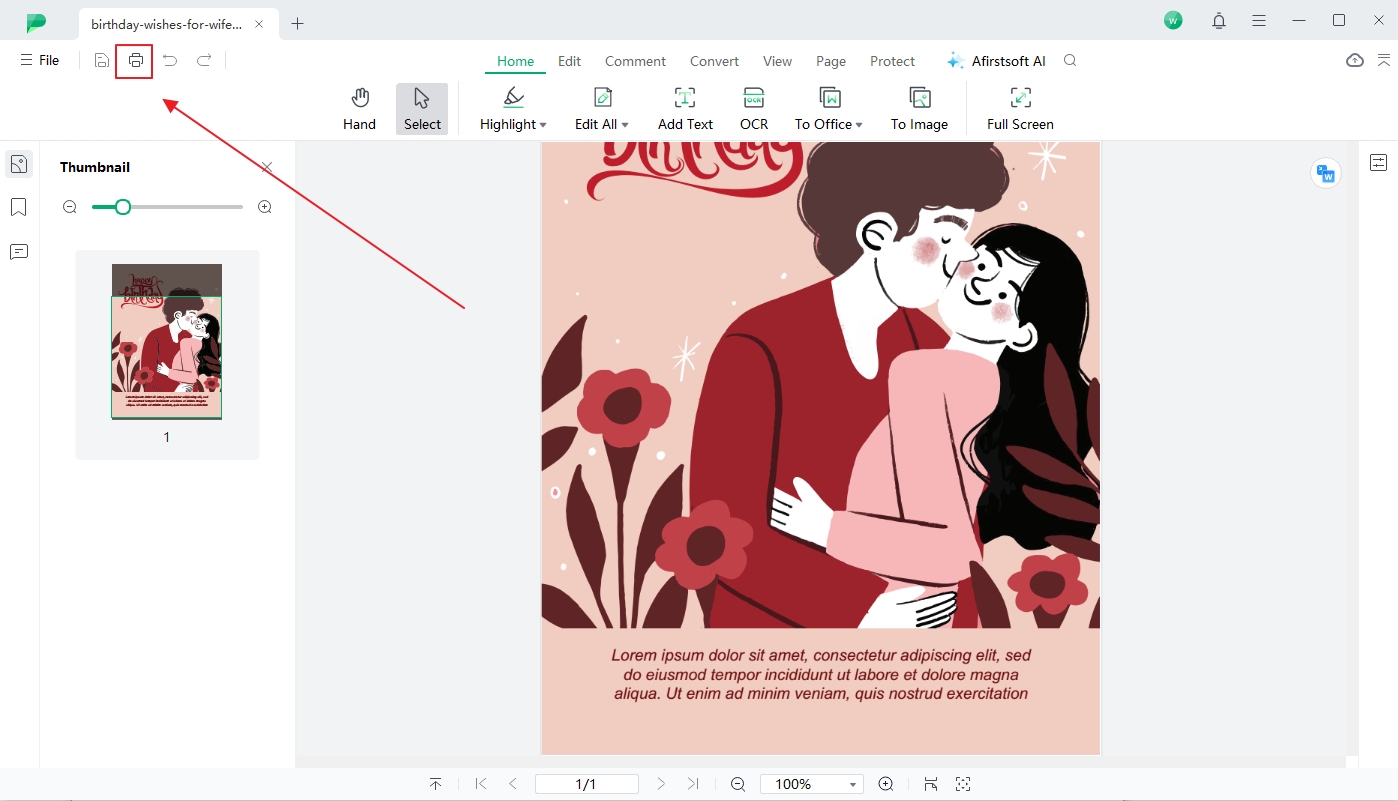Click the vertical scrollbar of document view
The width and height of the screenshot is (1398, 801).
point(1352,448)
